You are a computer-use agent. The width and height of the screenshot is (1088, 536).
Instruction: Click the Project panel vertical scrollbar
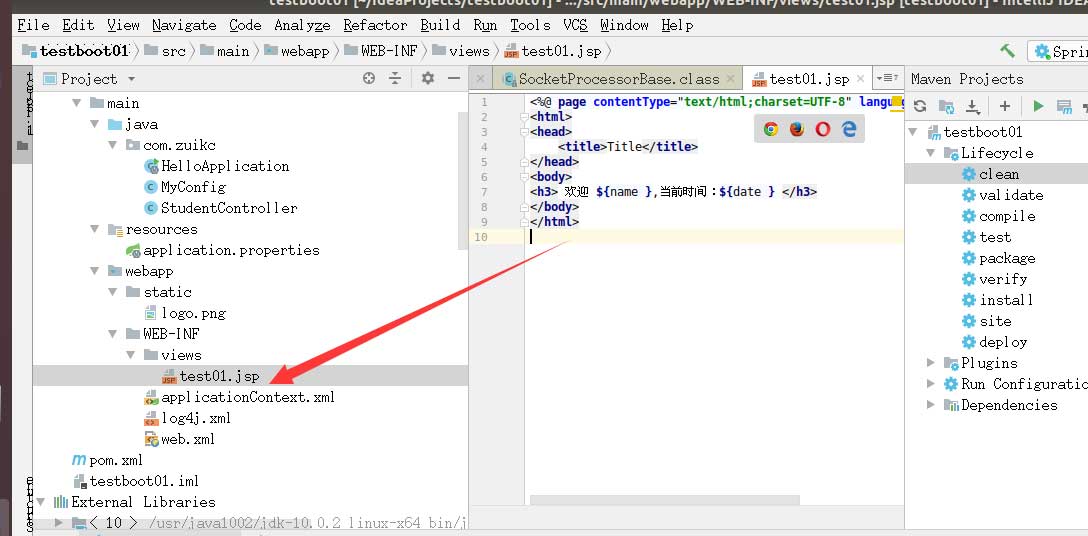tap(464, 181)
